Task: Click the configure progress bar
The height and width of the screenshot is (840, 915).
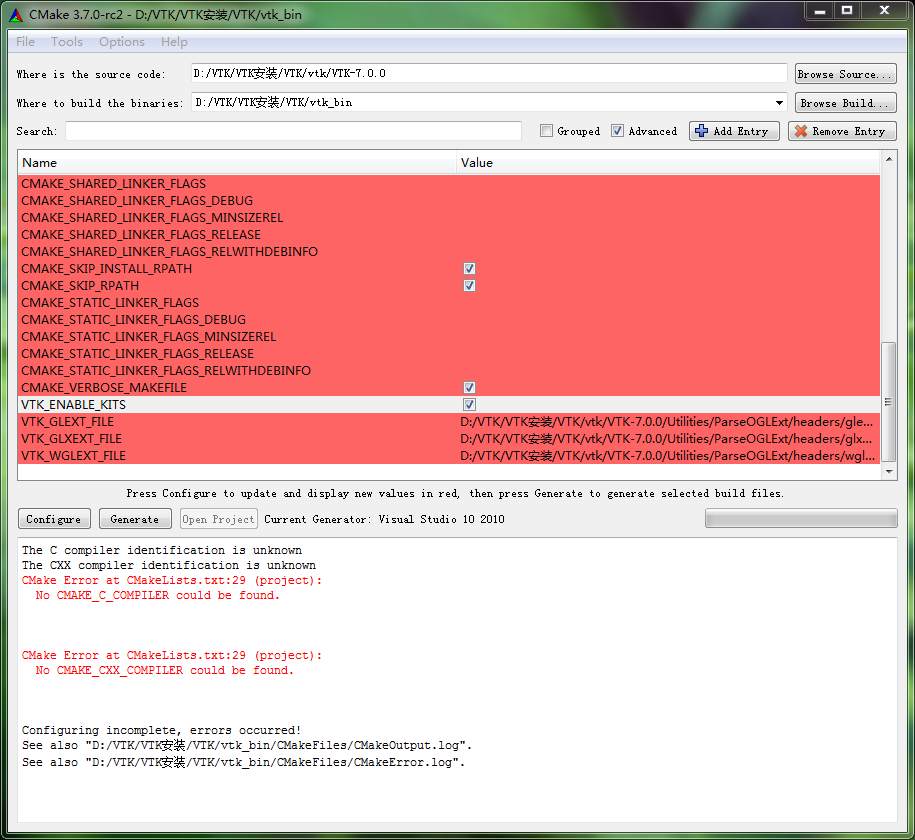Action: pyautogui.click(x=801, y=518)
